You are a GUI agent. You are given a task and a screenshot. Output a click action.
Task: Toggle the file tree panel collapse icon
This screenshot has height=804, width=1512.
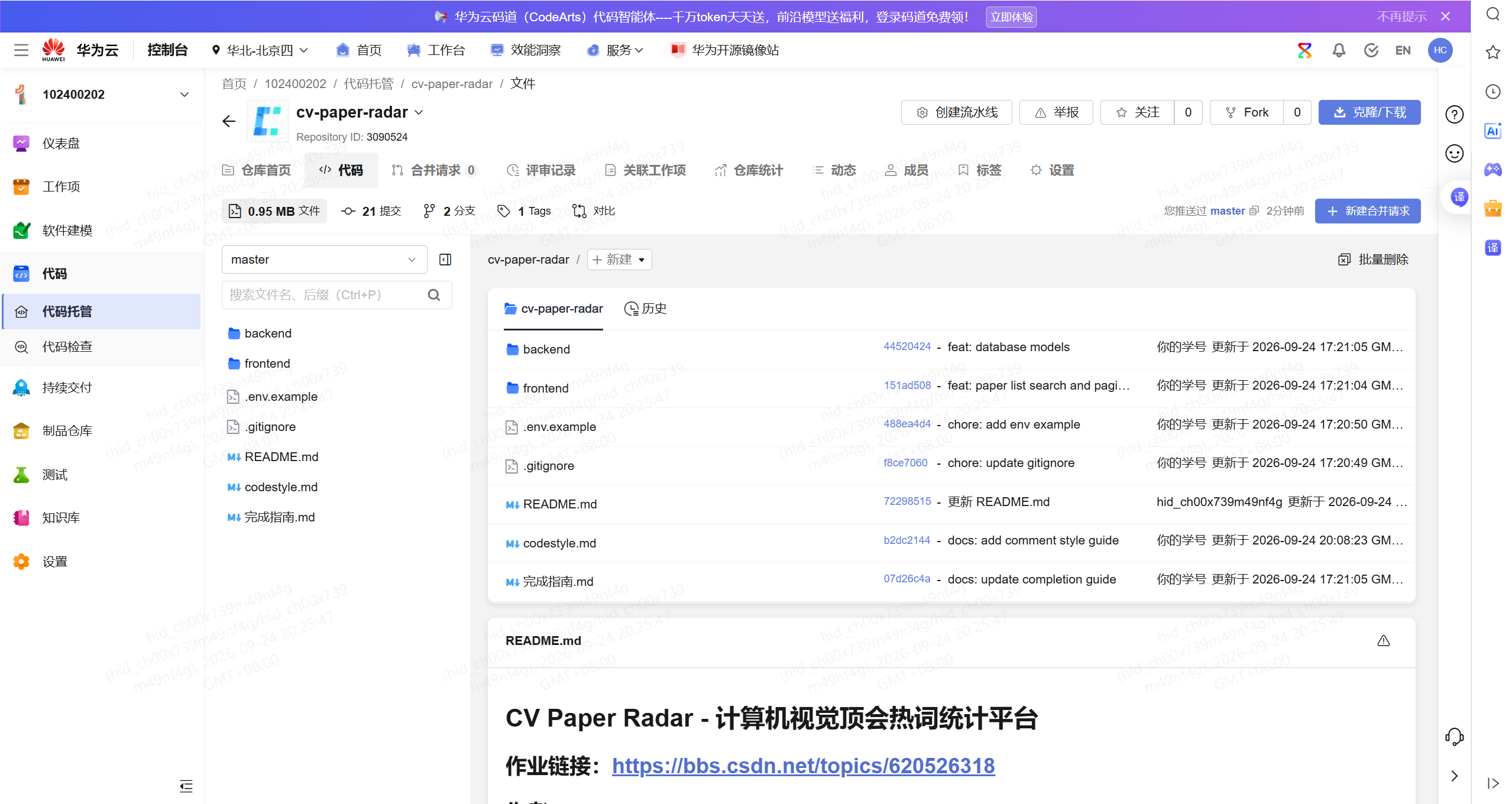[x=445, y=260]
